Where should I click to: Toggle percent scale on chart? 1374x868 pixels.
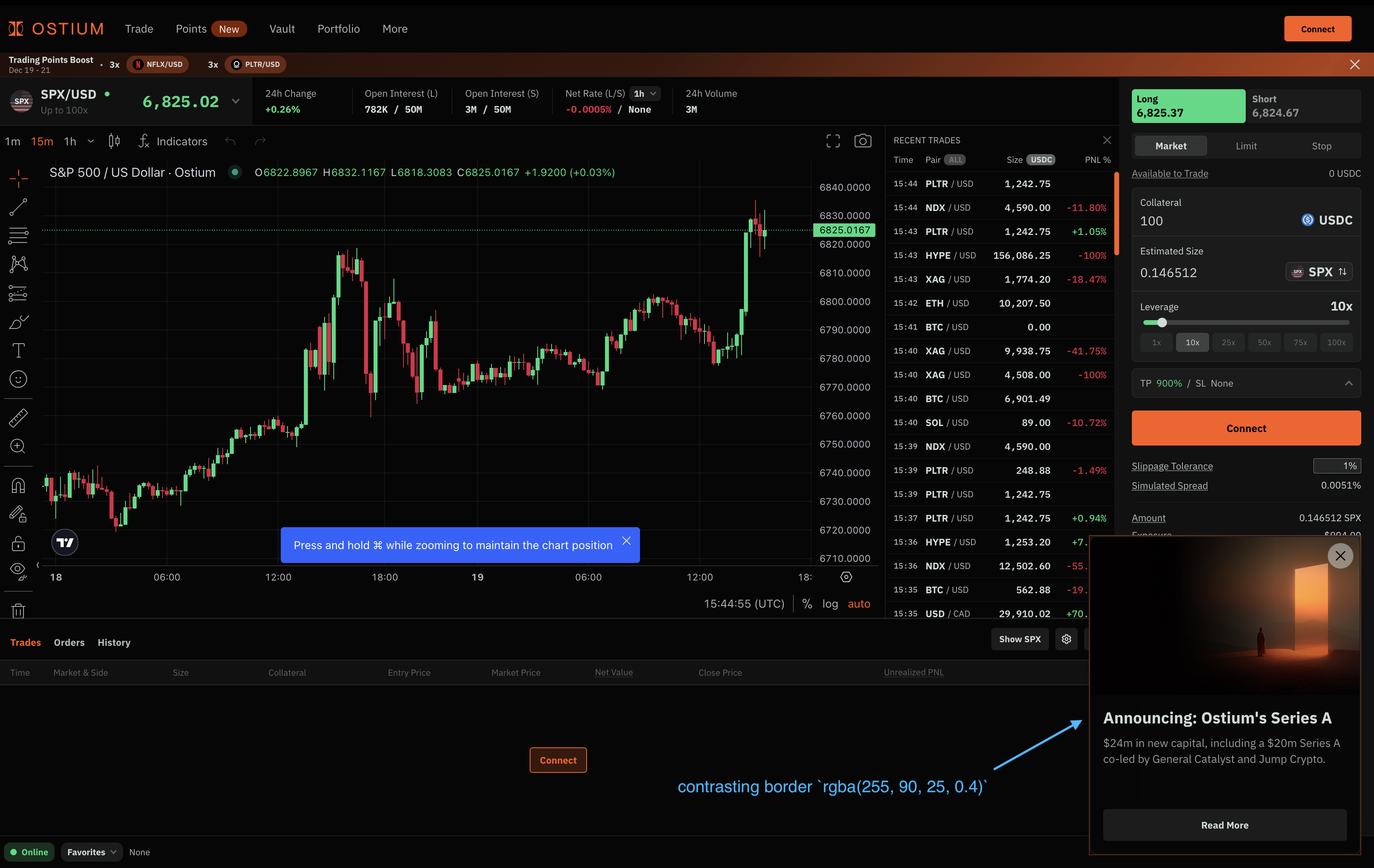coord(806,604)
